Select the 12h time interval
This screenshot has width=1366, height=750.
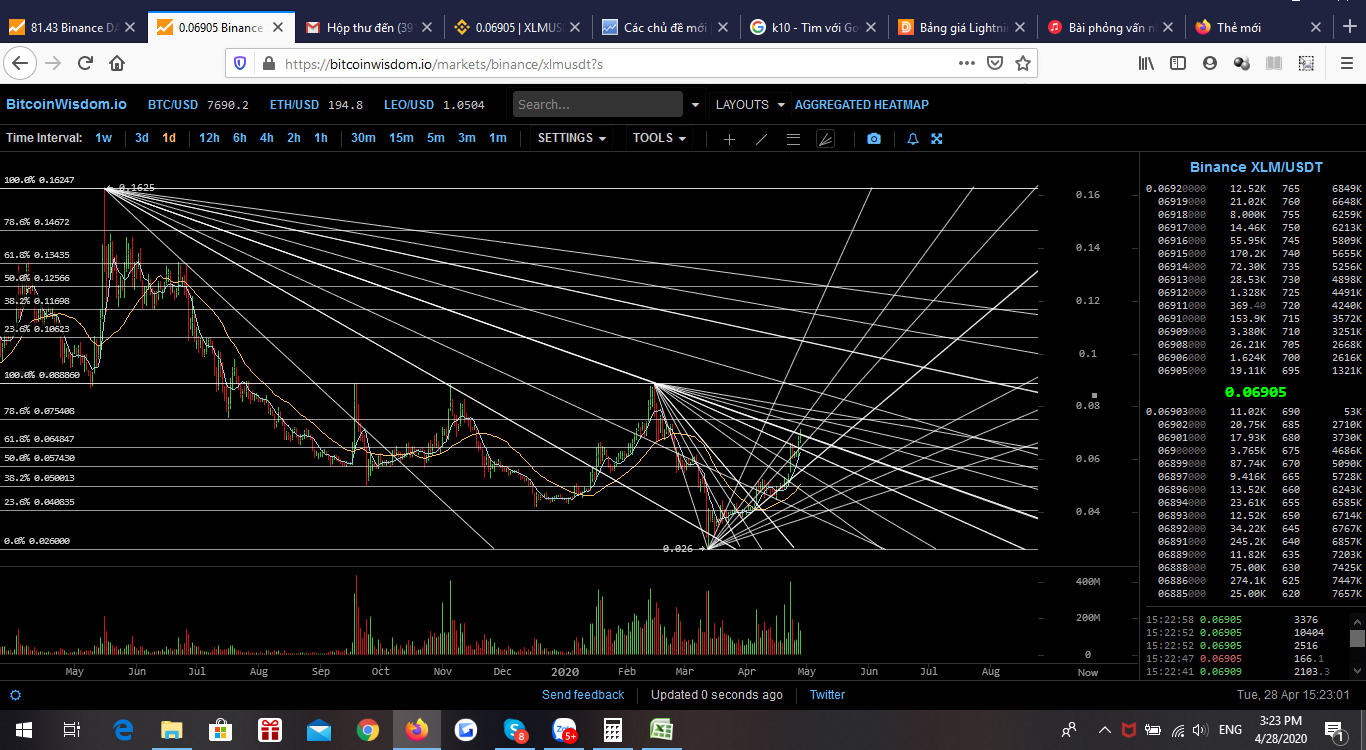[209, 138]
